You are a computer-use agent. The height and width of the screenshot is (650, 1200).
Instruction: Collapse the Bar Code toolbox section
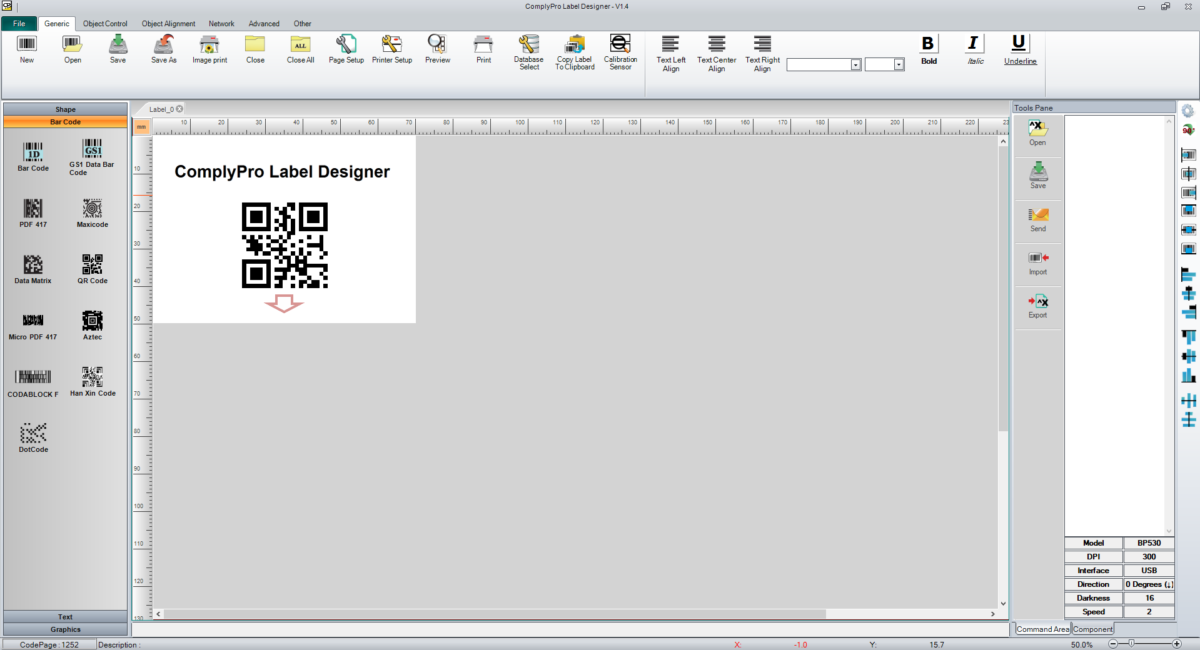pyautogui.click(x=65, y=122)
